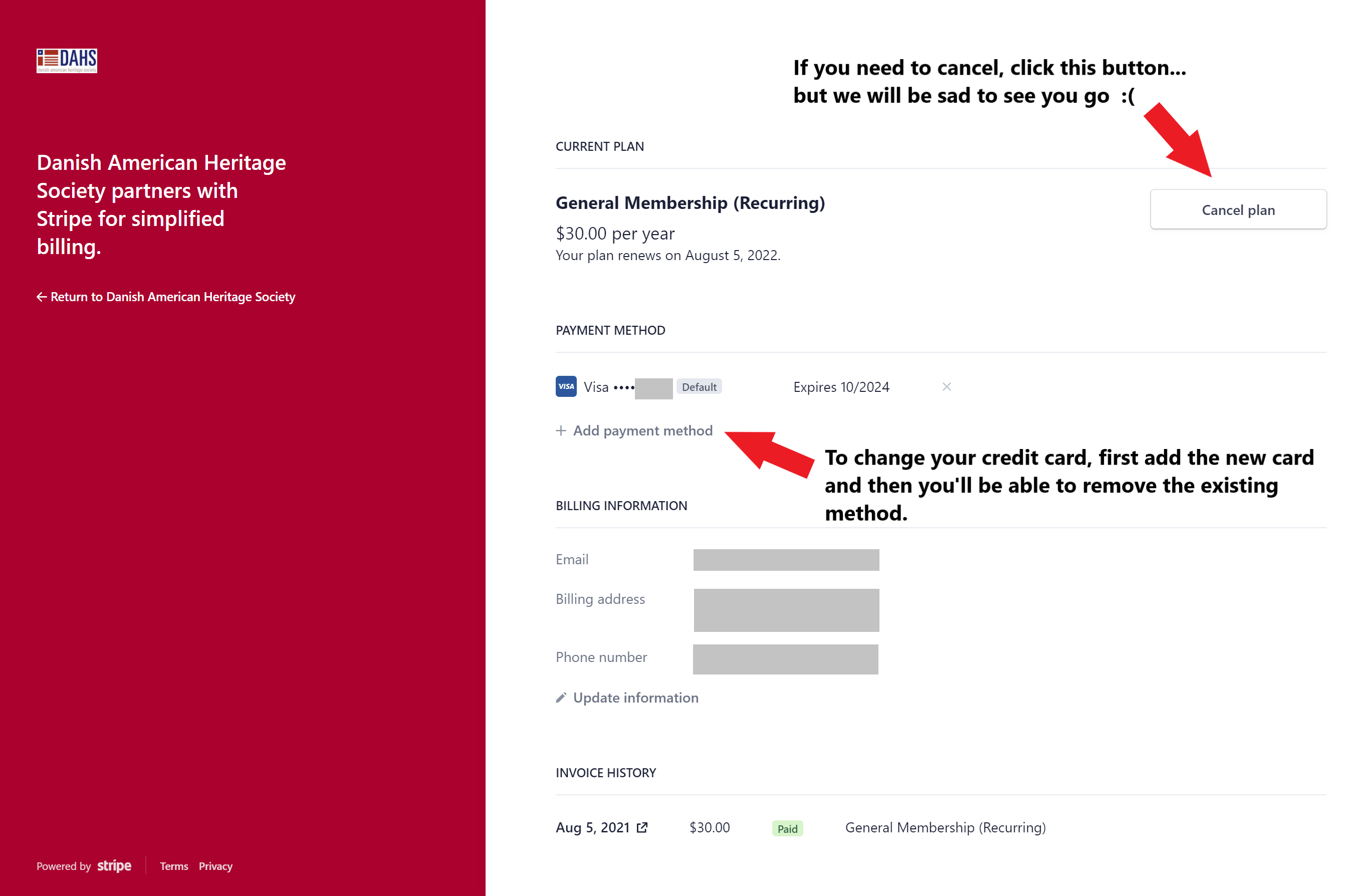The height and width of the screenshot is (896, 1354).
Task: Open the Privacy link
Action: tap(215, 866)
